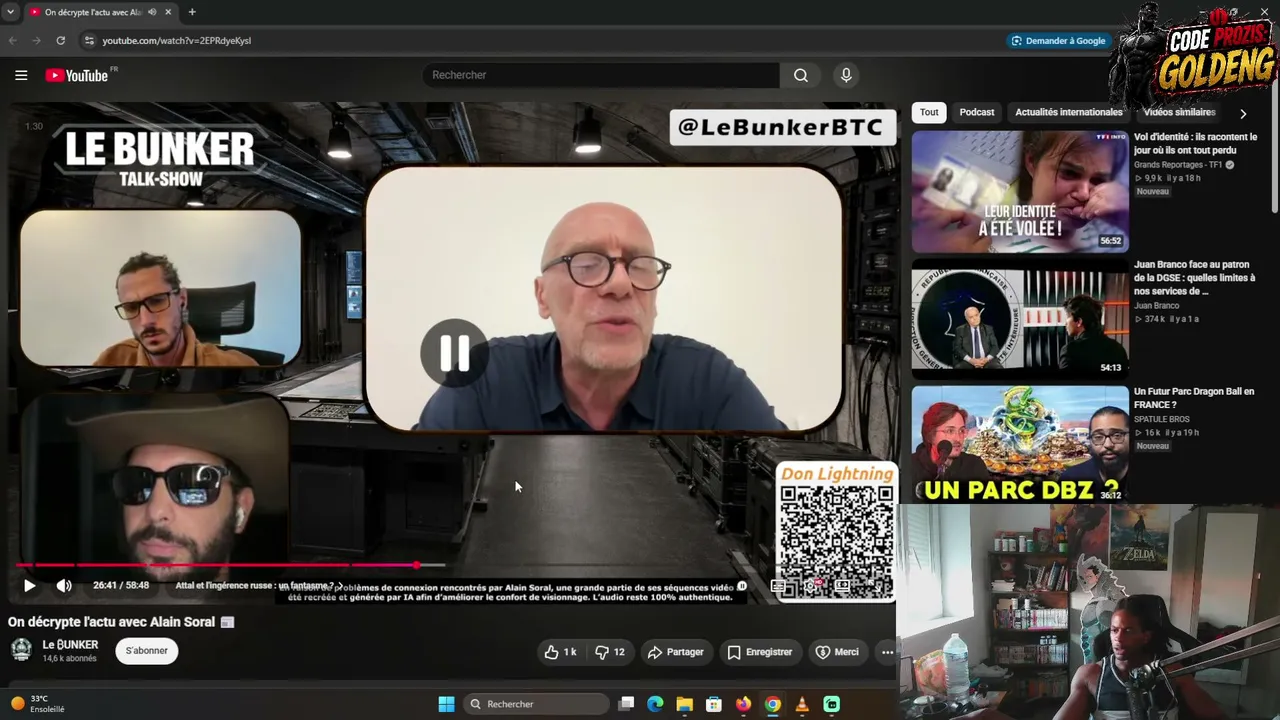Toggle autoplay switch in the player
The image size is (1280, 720).
[742, 586]
